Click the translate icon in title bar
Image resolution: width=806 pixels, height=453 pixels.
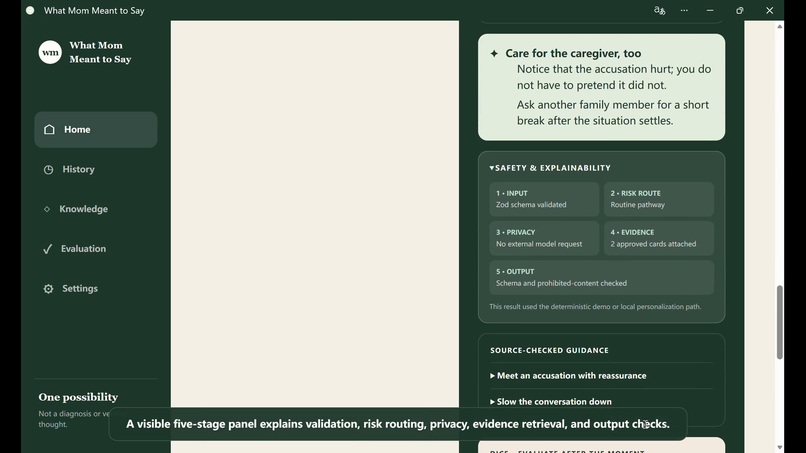[659, 10]
